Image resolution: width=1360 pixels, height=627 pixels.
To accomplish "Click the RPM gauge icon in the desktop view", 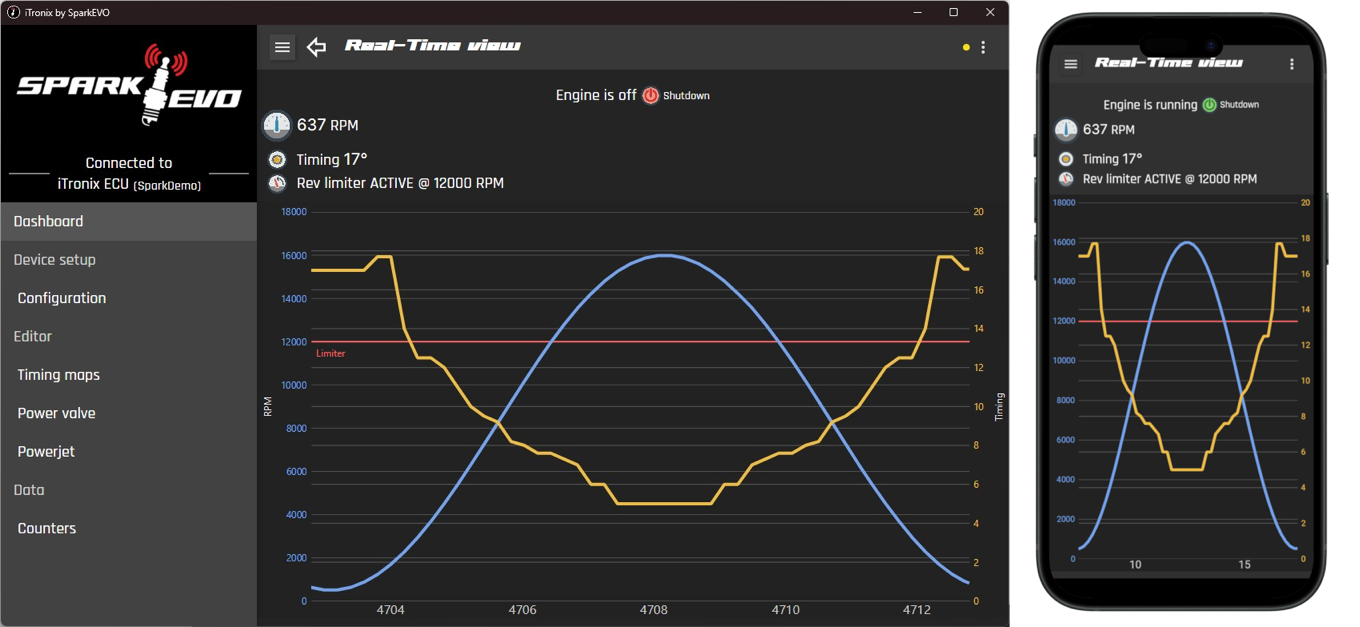I will click(x=277, y=125).
